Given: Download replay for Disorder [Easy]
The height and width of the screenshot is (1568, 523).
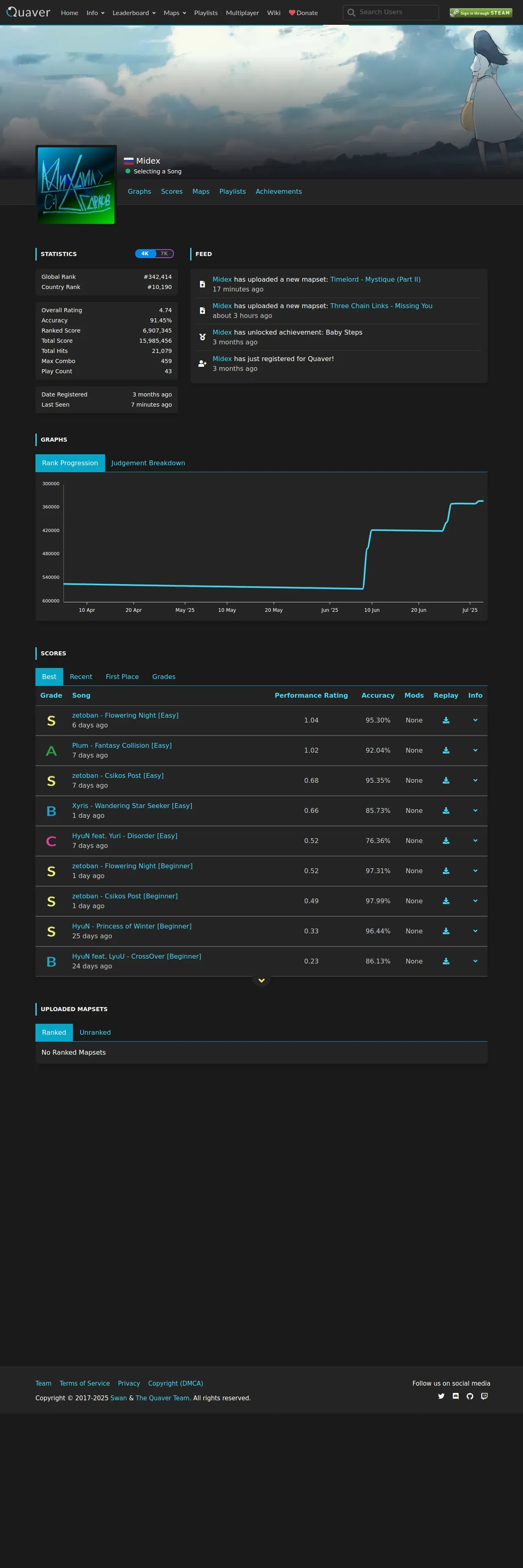Looking at the screenshot, I should 446,841.
